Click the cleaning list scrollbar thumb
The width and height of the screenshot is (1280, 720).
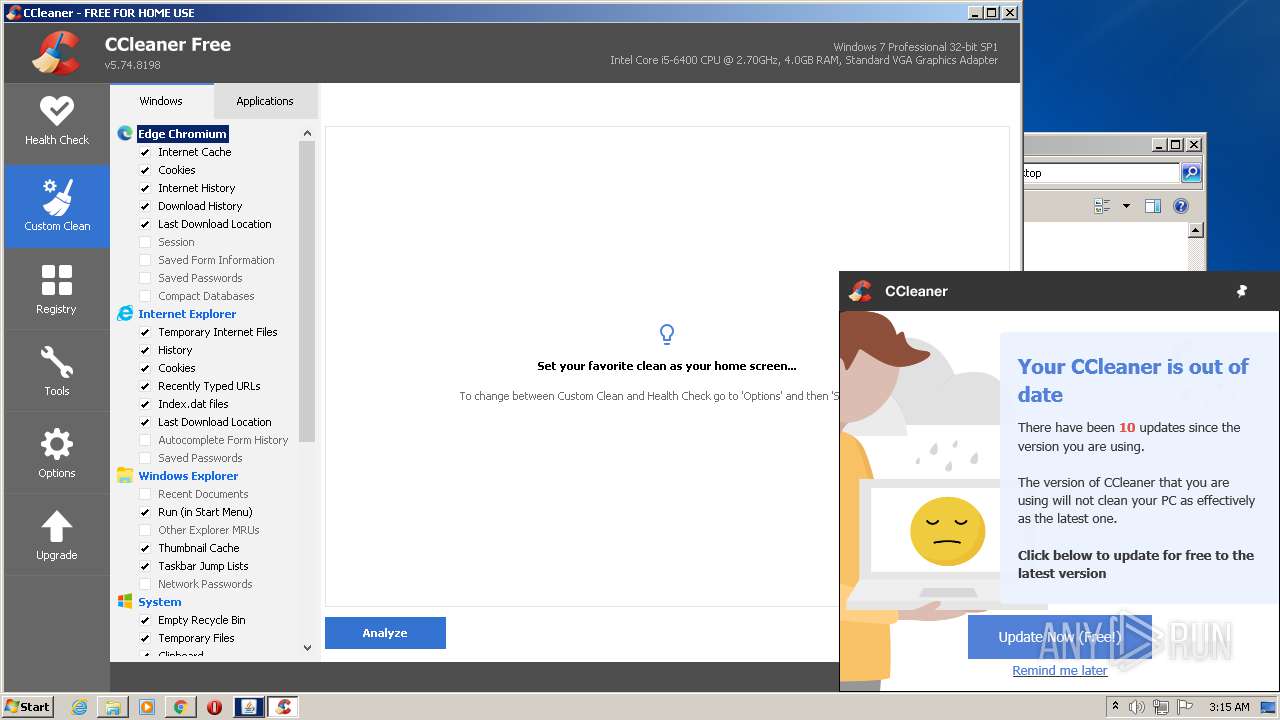tap(307, 292)
